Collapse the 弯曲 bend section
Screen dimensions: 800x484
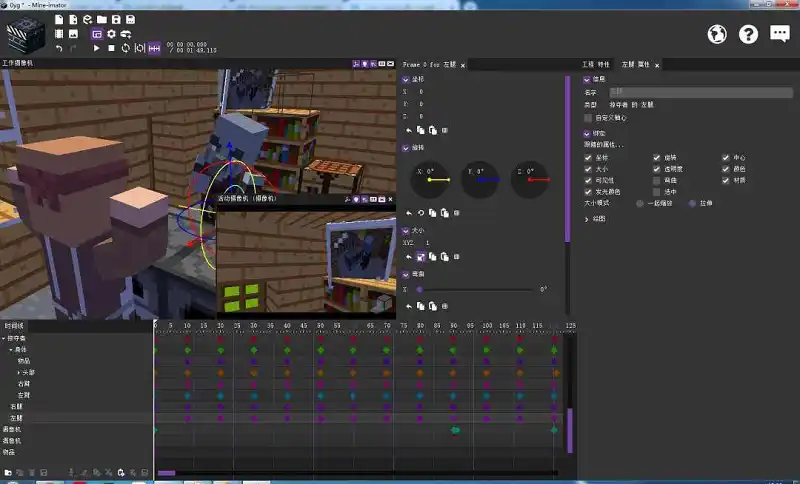(x=406, y=274)
